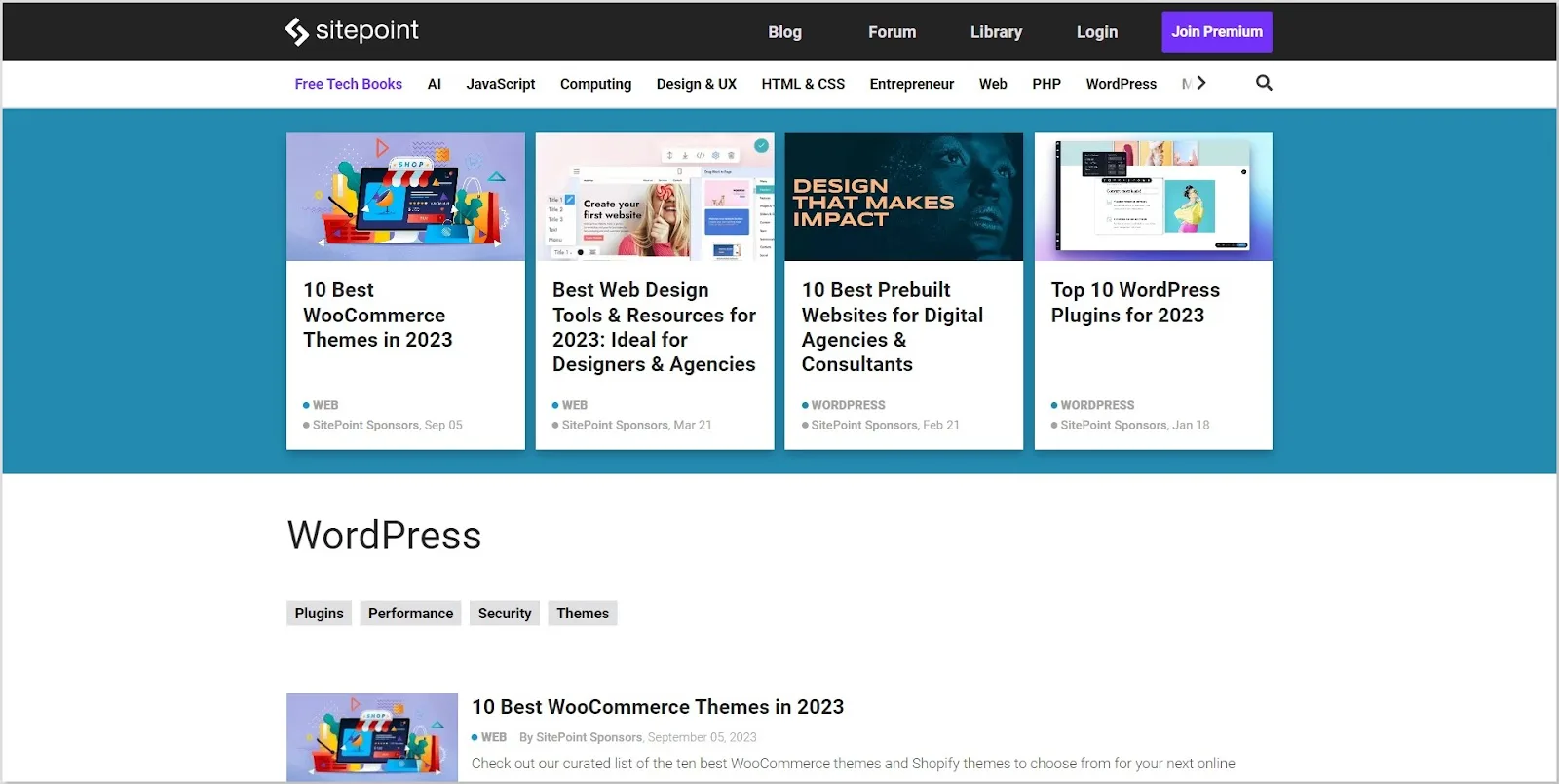Click 'SitePoint Sponsors' author in article list
This screenshot has width=1559, height=784.
click(589, 737)
